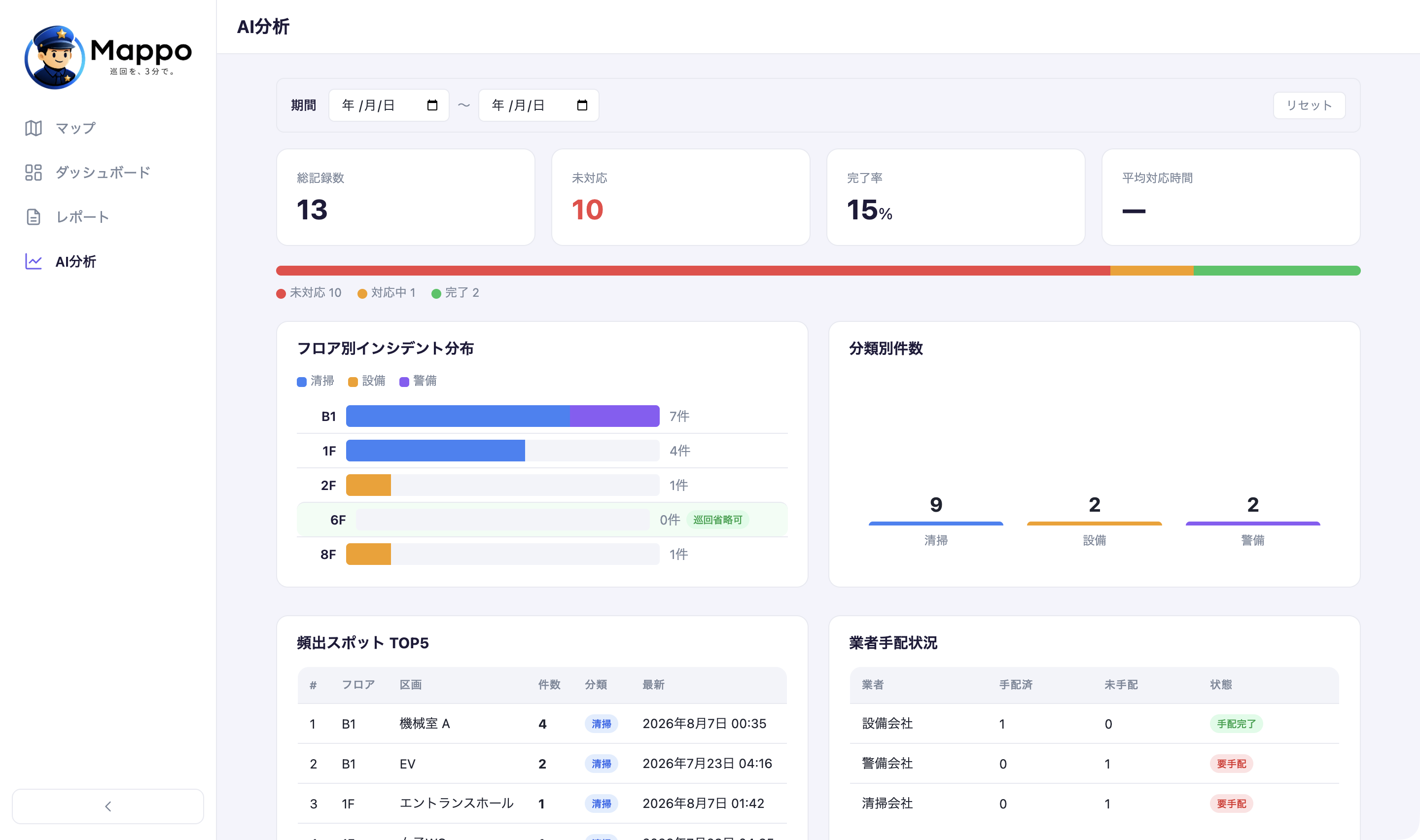Click the purple 警備 legend swatch in floor chart
1420x840 pixels.
pos(404,382)
